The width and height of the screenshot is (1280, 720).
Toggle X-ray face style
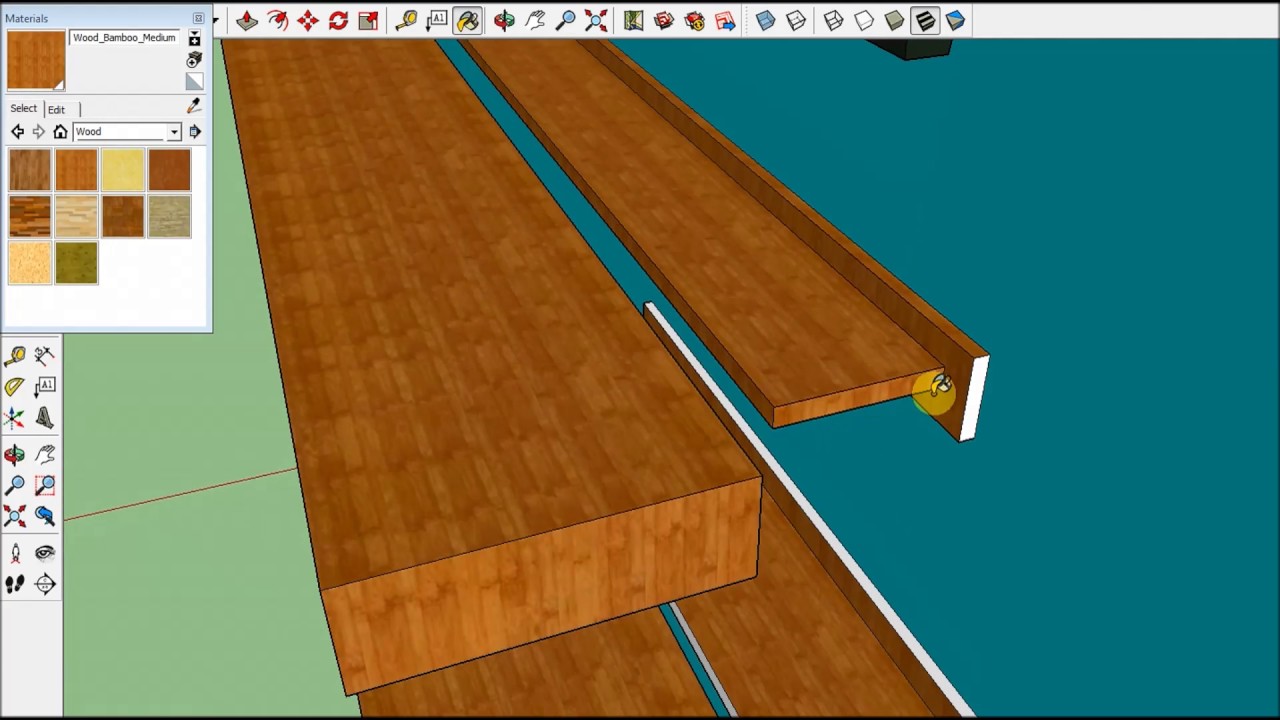tap(765, 20)
